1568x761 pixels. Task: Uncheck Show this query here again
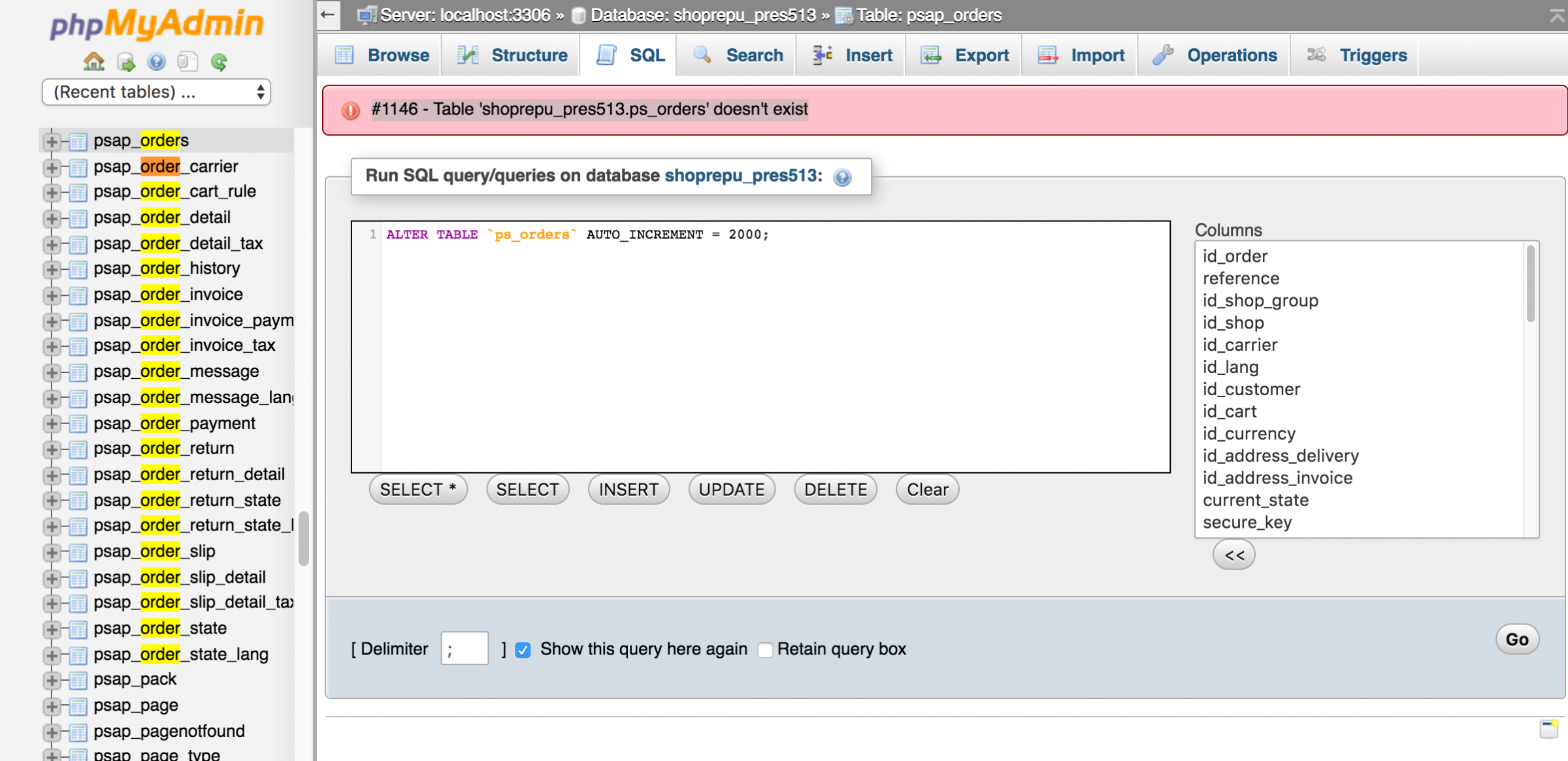(523, 649)
